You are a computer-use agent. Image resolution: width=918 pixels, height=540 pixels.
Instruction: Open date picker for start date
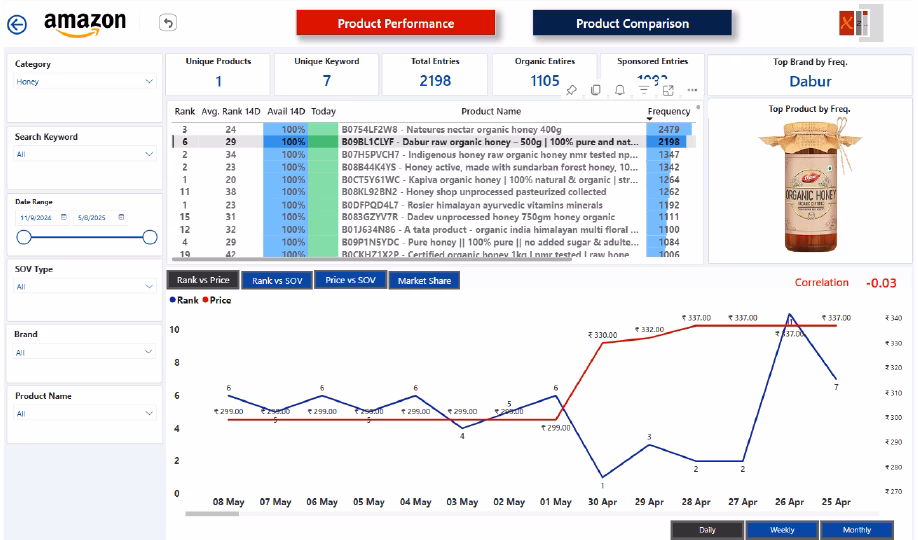(x=64, y=217)
